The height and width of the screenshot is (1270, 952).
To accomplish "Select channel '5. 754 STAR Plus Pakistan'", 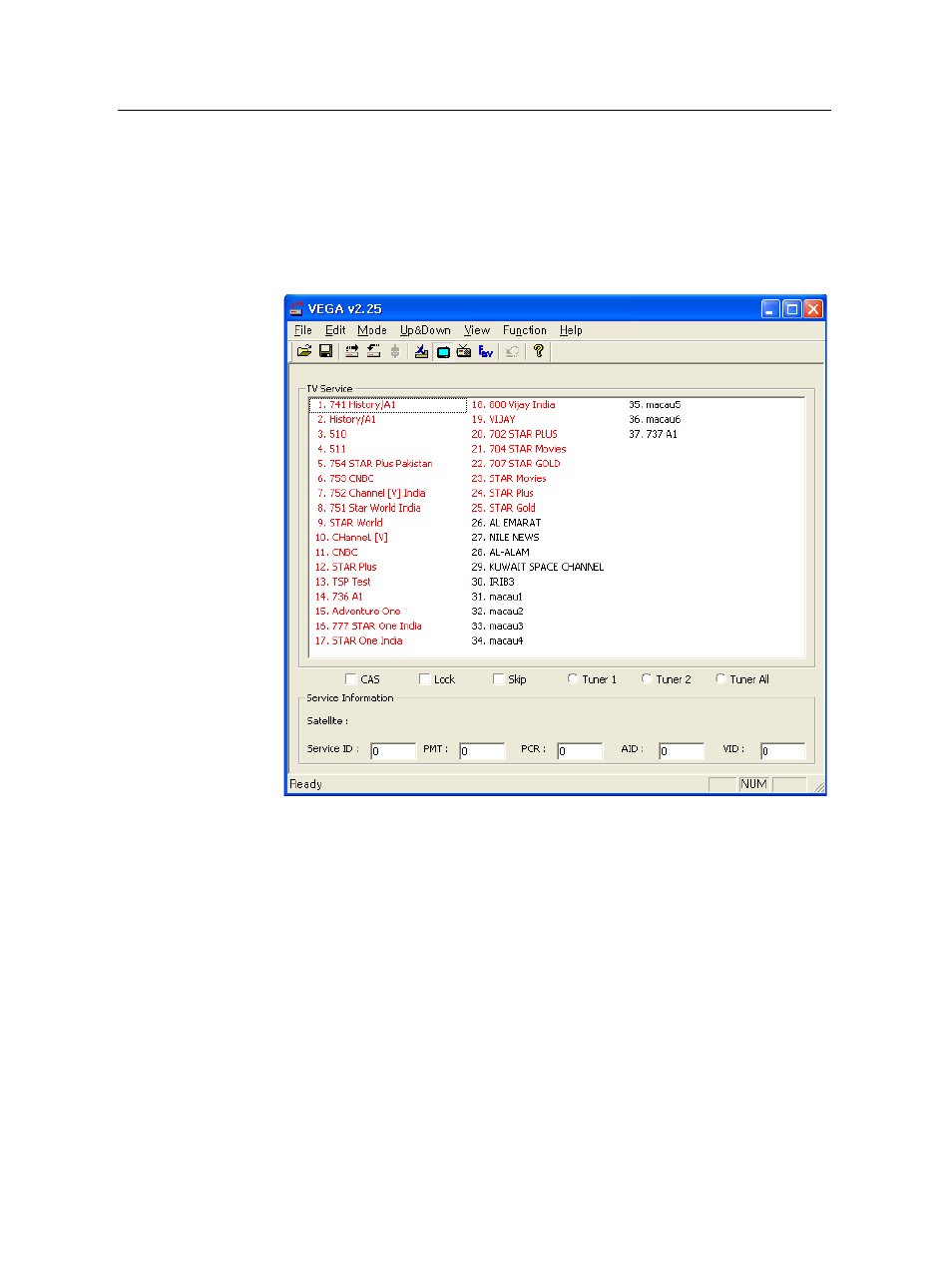I will click(375, 464).
